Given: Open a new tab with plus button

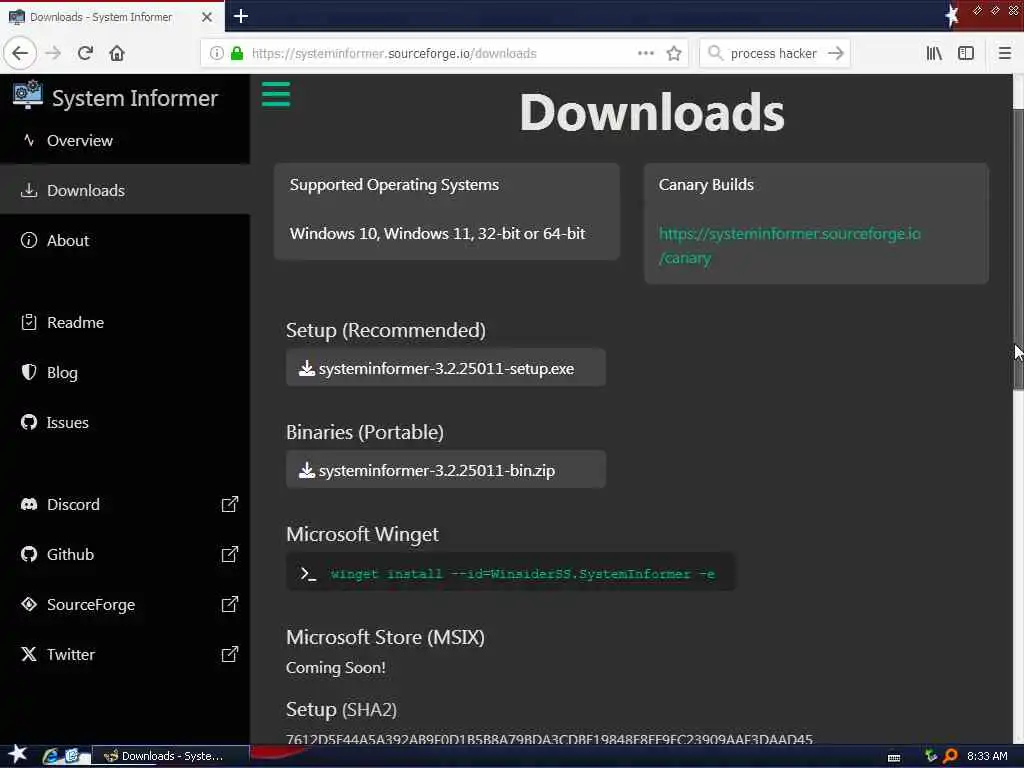Looking at the screenshot, I should coord(240,16).
